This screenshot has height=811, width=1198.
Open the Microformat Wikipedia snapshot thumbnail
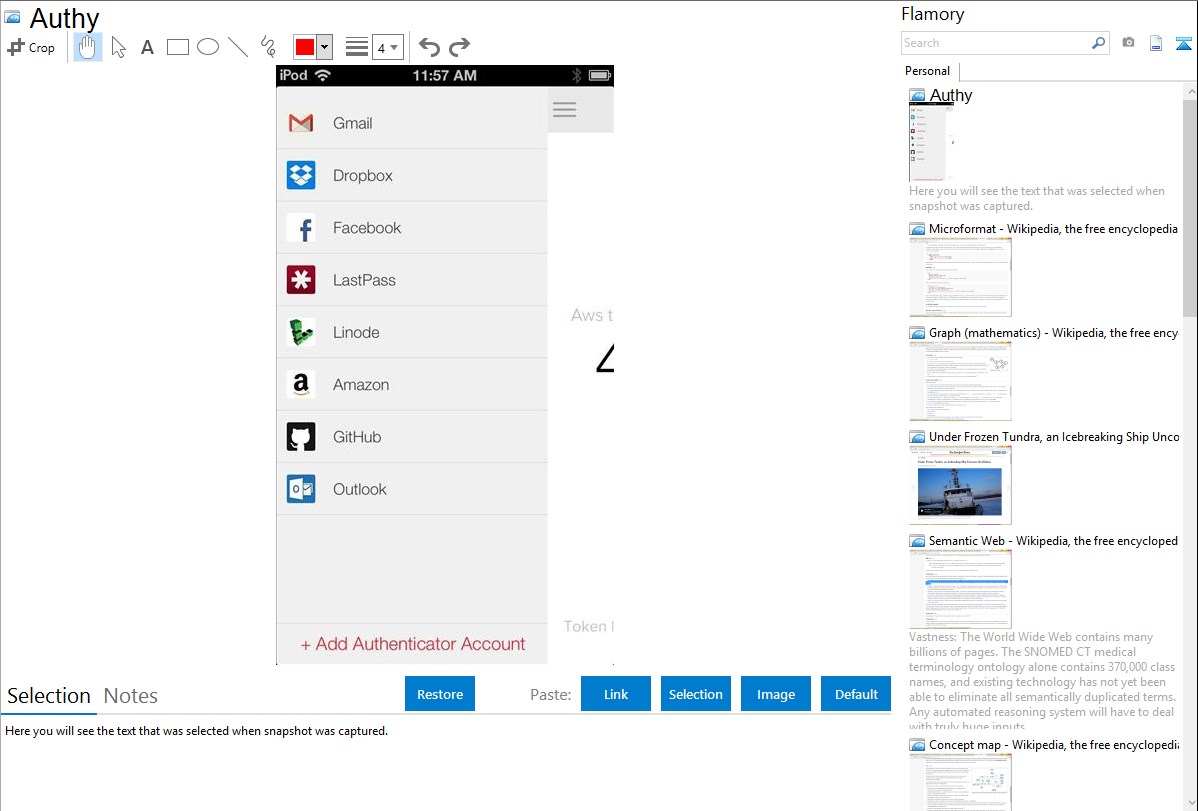point(960,277)
